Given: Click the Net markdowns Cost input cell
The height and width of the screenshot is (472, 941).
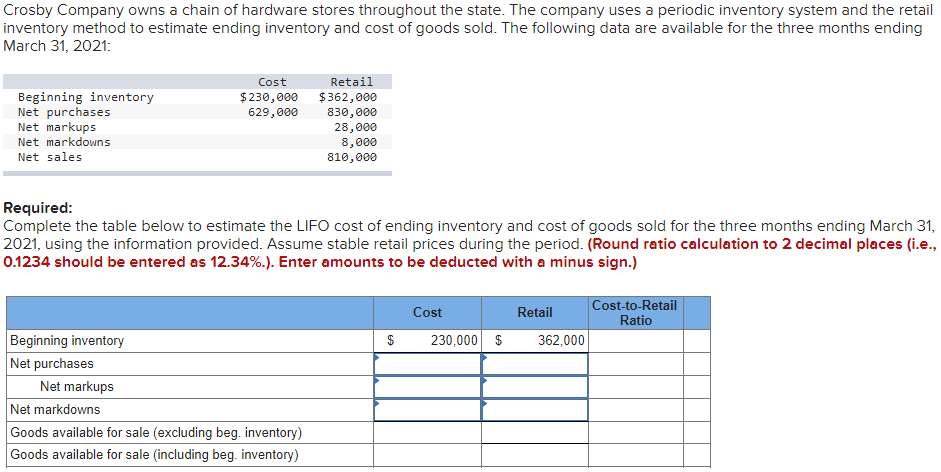Looking at the screenshot, I should (427, 410).
